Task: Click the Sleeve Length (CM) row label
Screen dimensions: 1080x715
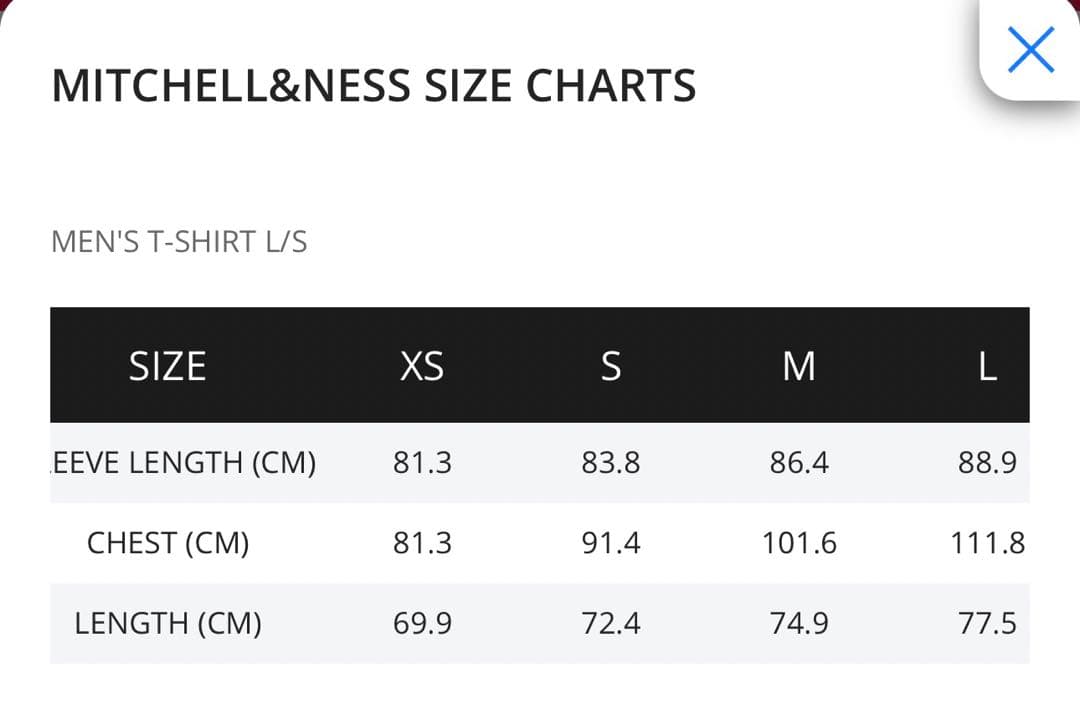Action: click(184, 463)
